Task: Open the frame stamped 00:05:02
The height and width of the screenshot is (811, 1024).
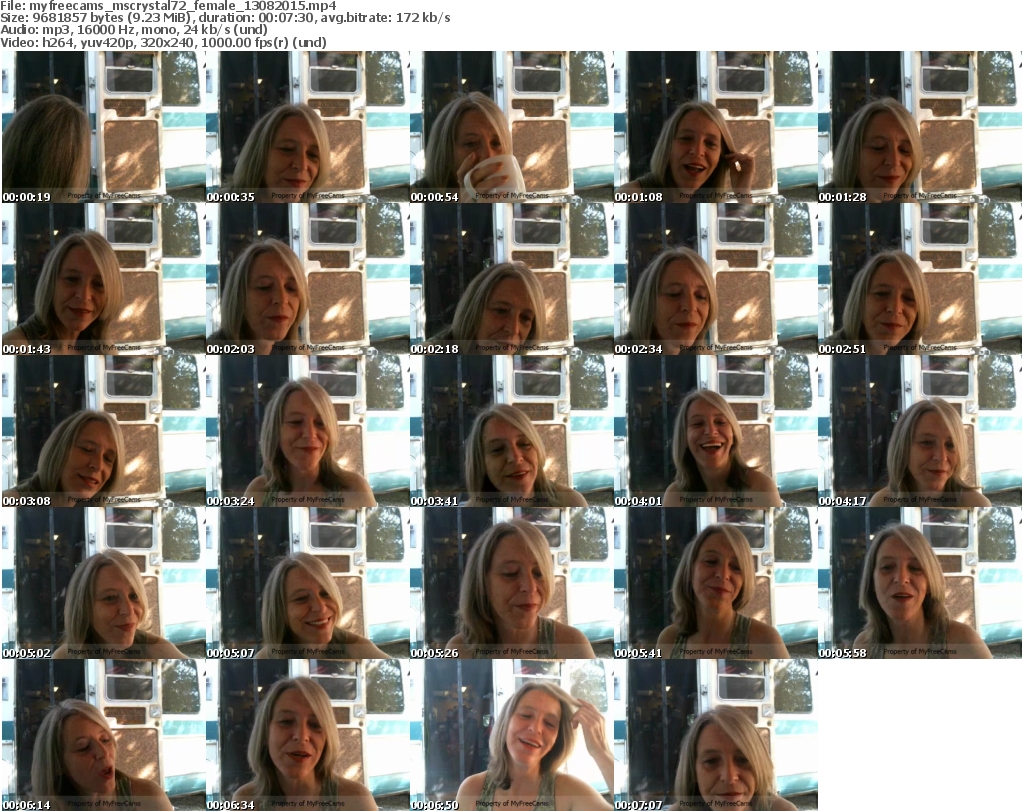Action: click(103, 583)
